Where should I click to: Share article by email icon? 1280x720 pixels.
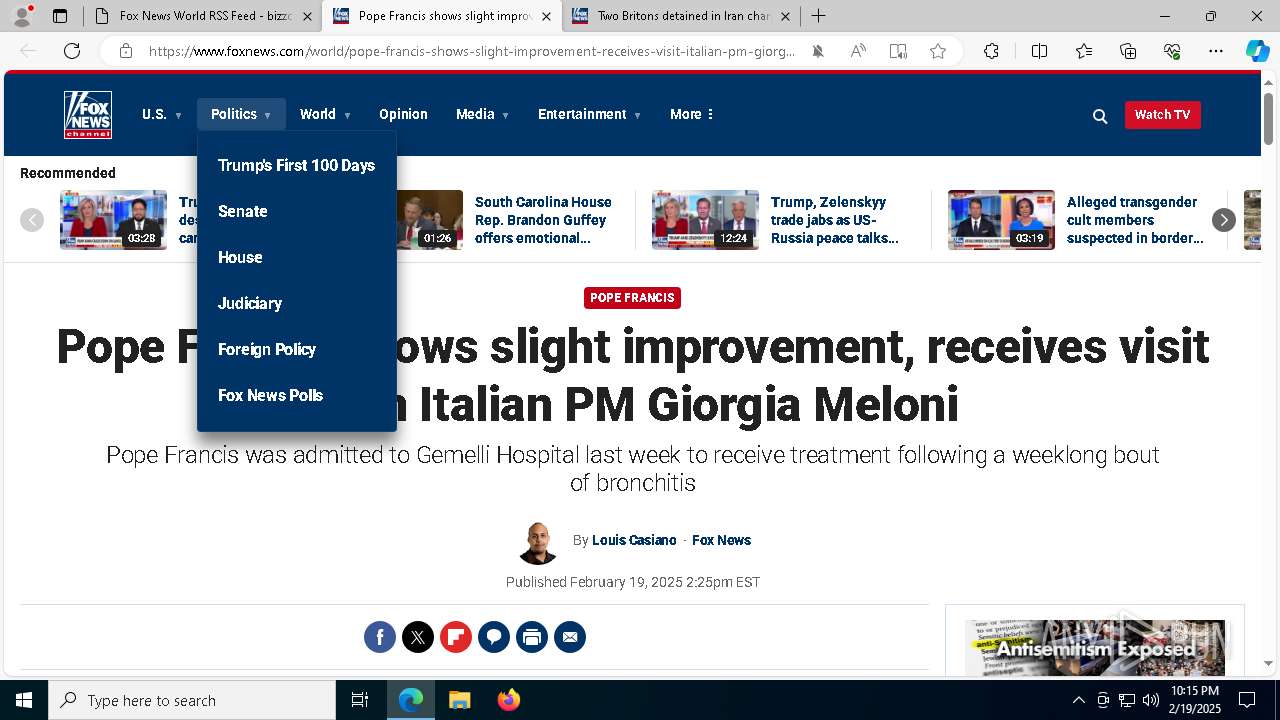point(570,637)
